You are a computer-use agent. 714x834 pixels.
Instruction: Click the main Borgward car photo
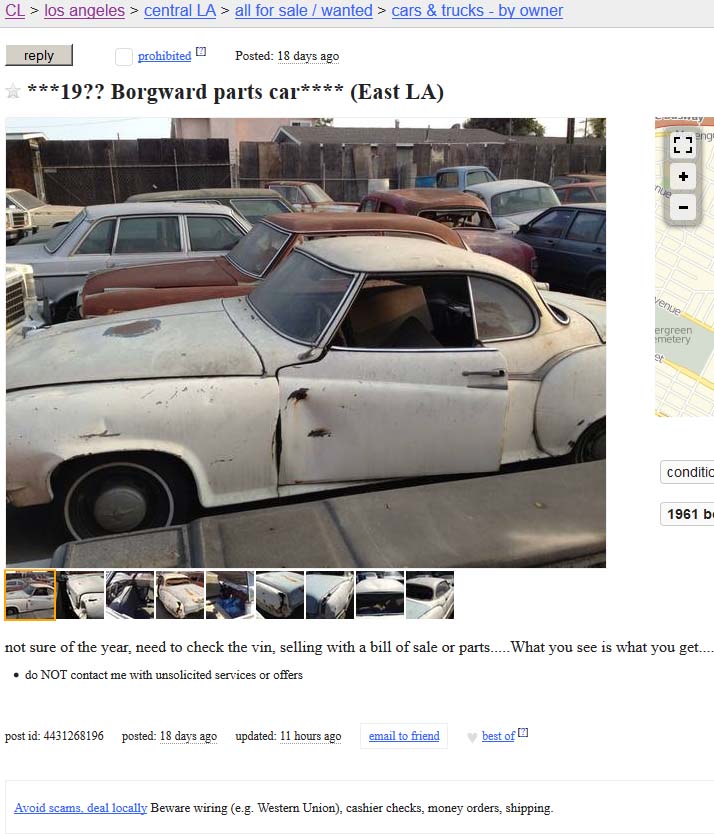click(x=305, y=343)
